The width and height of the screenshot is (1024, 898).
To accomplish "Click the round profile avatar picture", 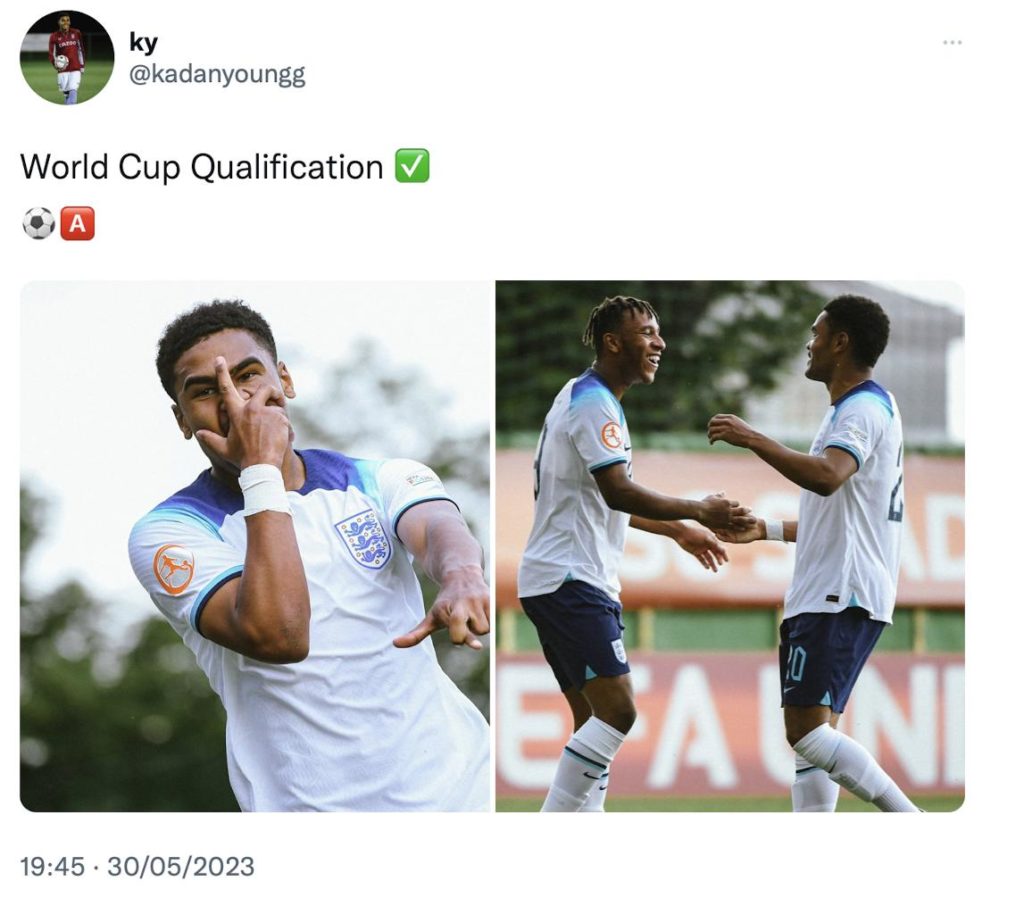I will pos(67,57).
